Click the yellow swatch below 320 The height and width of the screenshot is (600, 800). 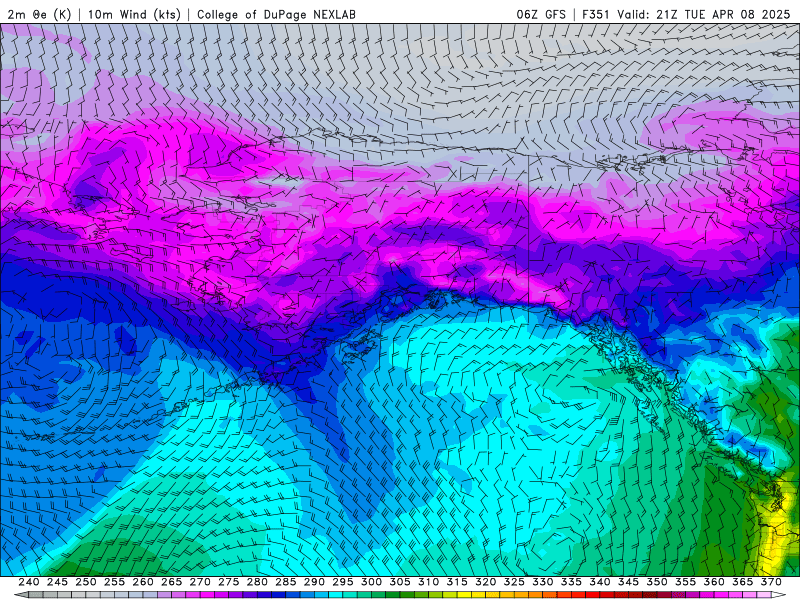tap(479, 595)
